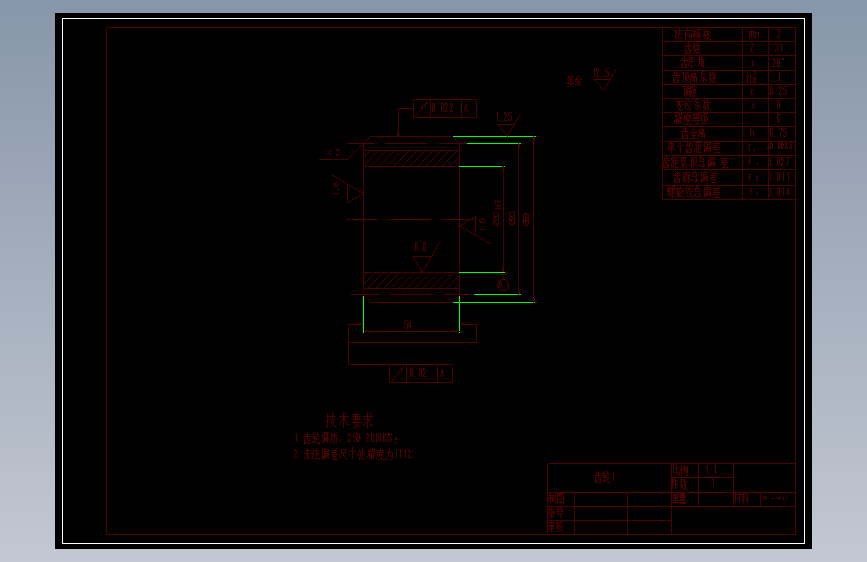
Task: Select the Mn symbol cell
Action: coord(754,34)
